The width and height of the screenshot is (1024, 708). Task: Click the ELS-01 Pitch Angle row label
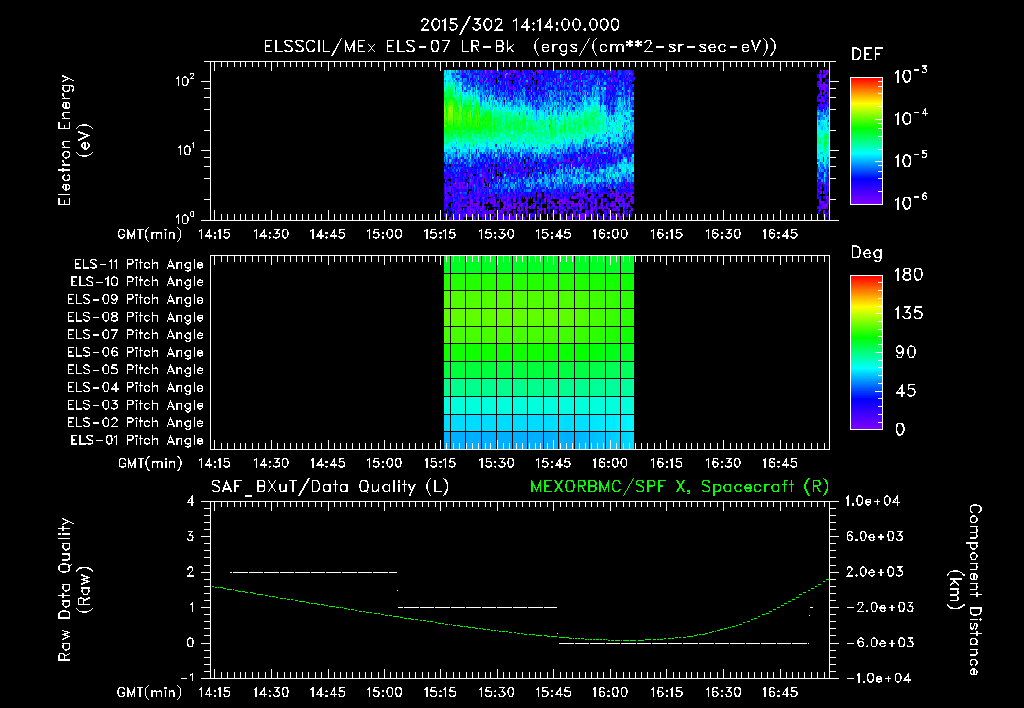click(x=137, y=440)
